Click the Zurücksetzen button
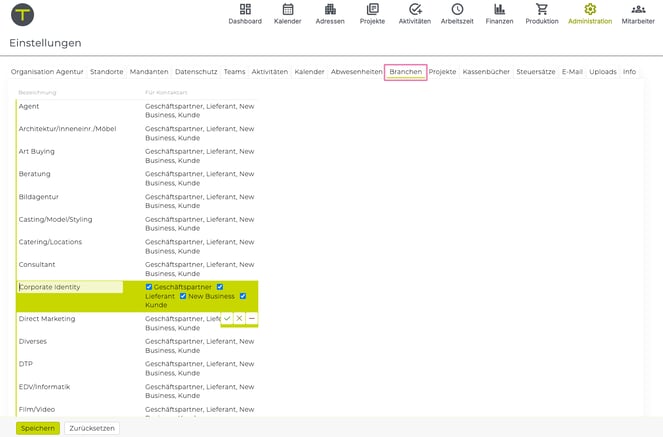Screen dimensions: 663x437 point(92,428)
